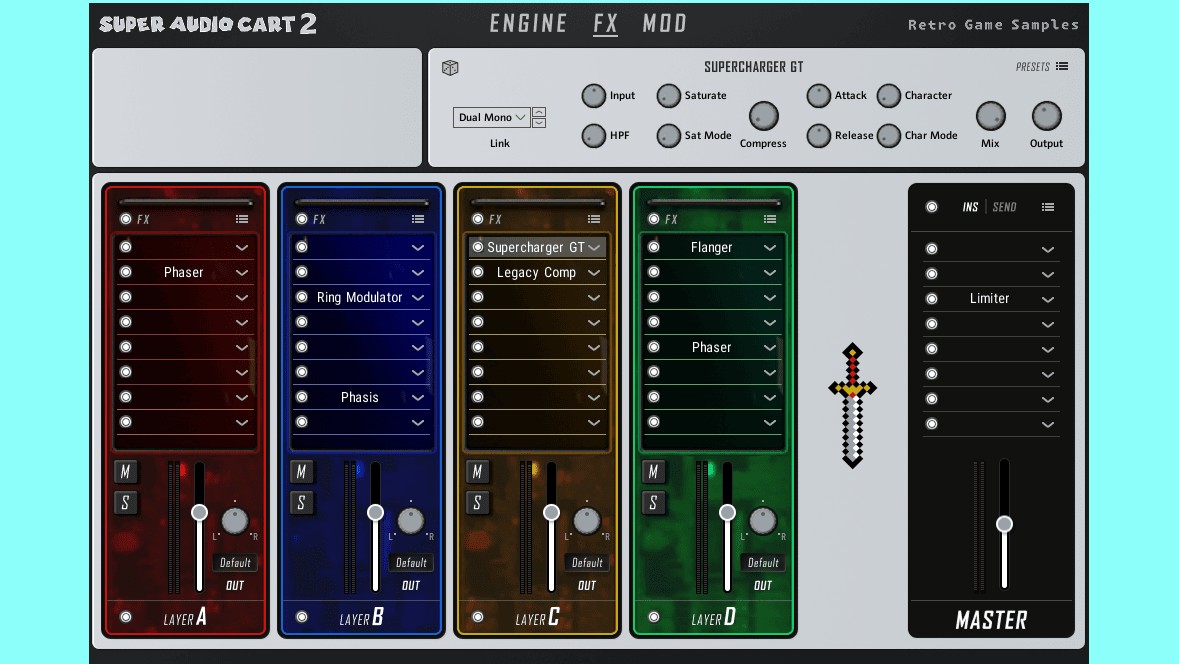Click Default output button on Layer A
The image size is (1179, 664).
235,562
